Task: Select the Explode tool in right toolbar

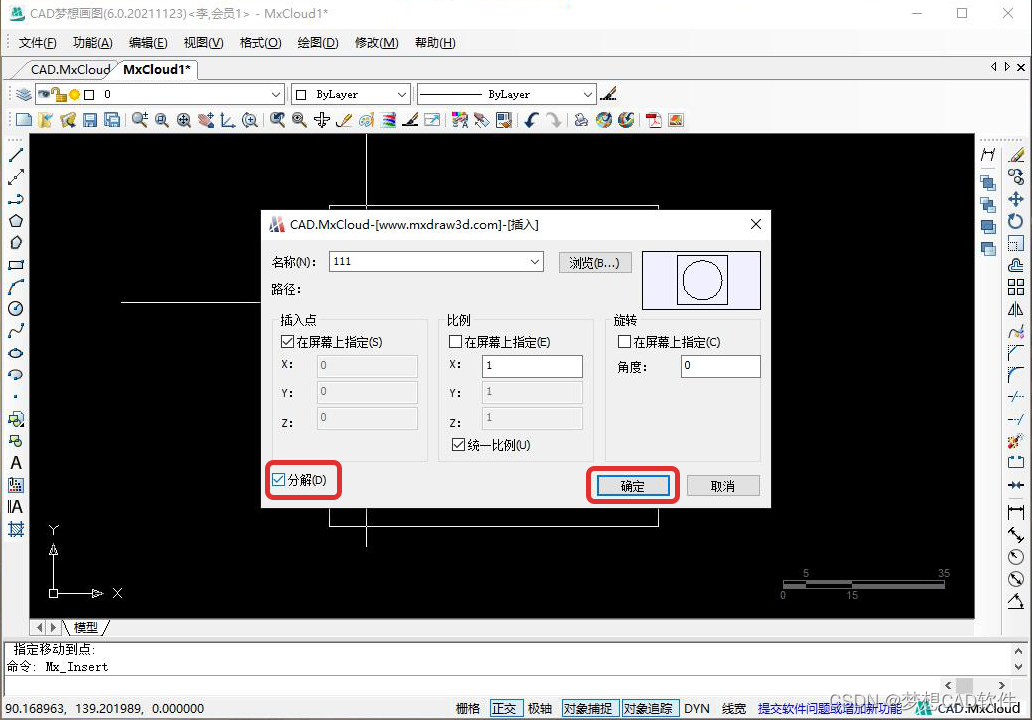Action: point(1016,441)
